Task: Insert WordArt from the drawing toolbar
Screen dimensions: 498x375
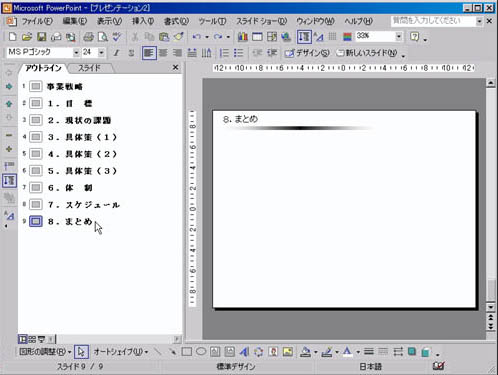Action: (x=244, y=352)
